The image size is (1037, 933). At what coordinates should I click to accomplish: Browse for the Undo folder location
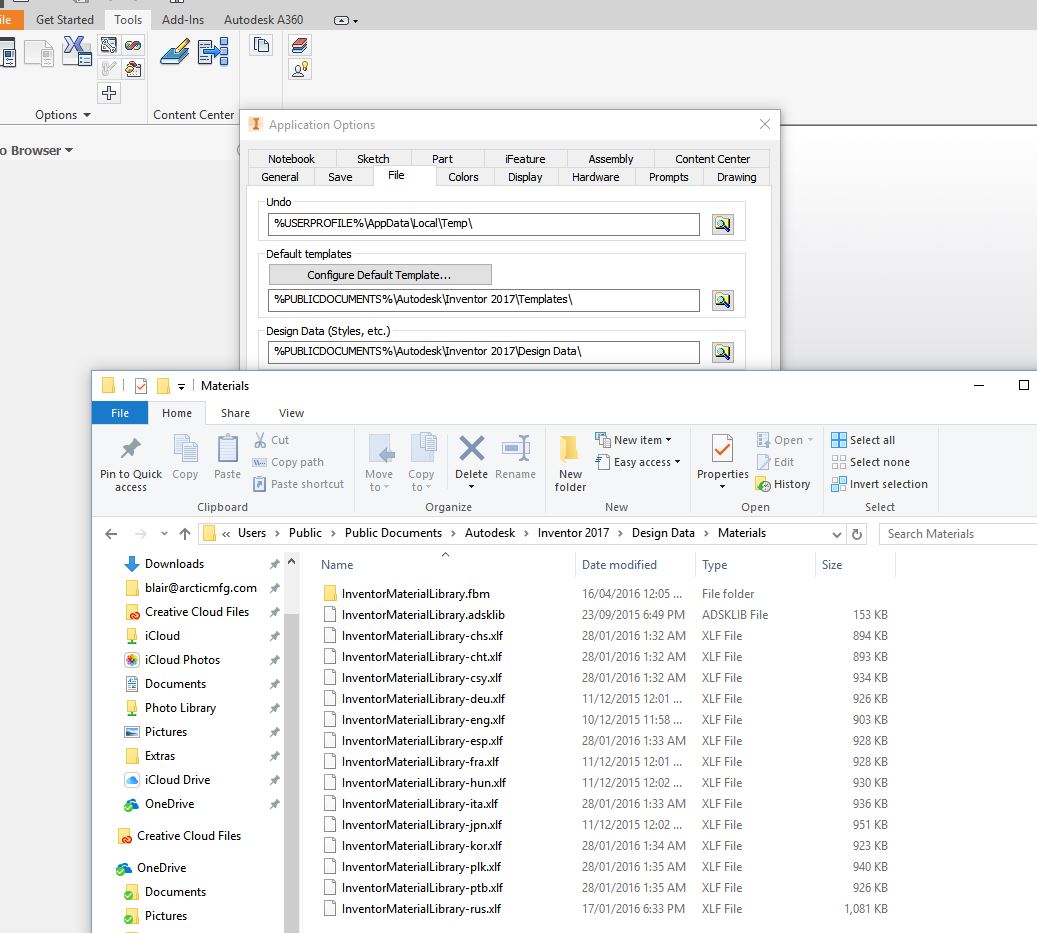tap(722, 224)
